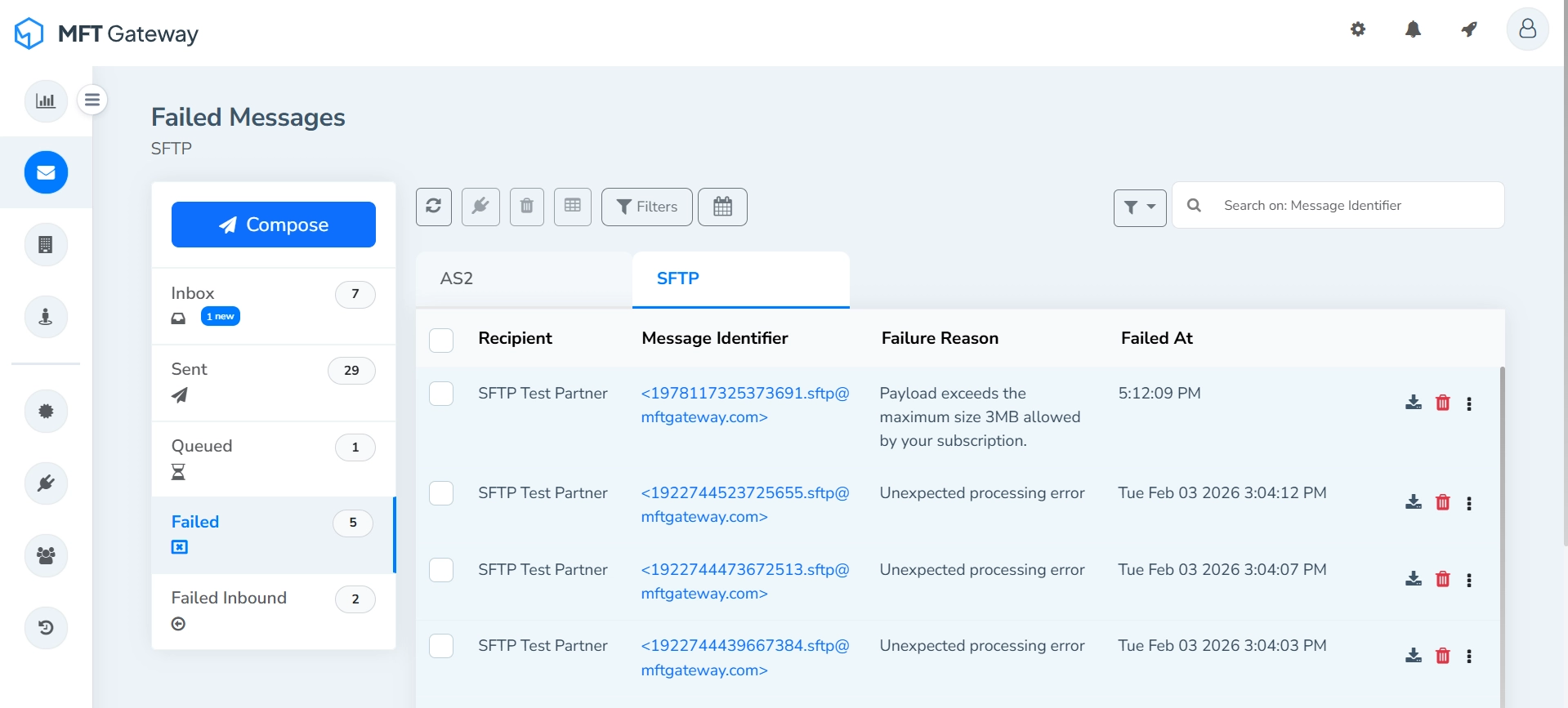Image resolution: width=1568 pixels, height=708 pixels.
Task: Open message link 1922744523725655.sftp
Action: click(745, 505)
